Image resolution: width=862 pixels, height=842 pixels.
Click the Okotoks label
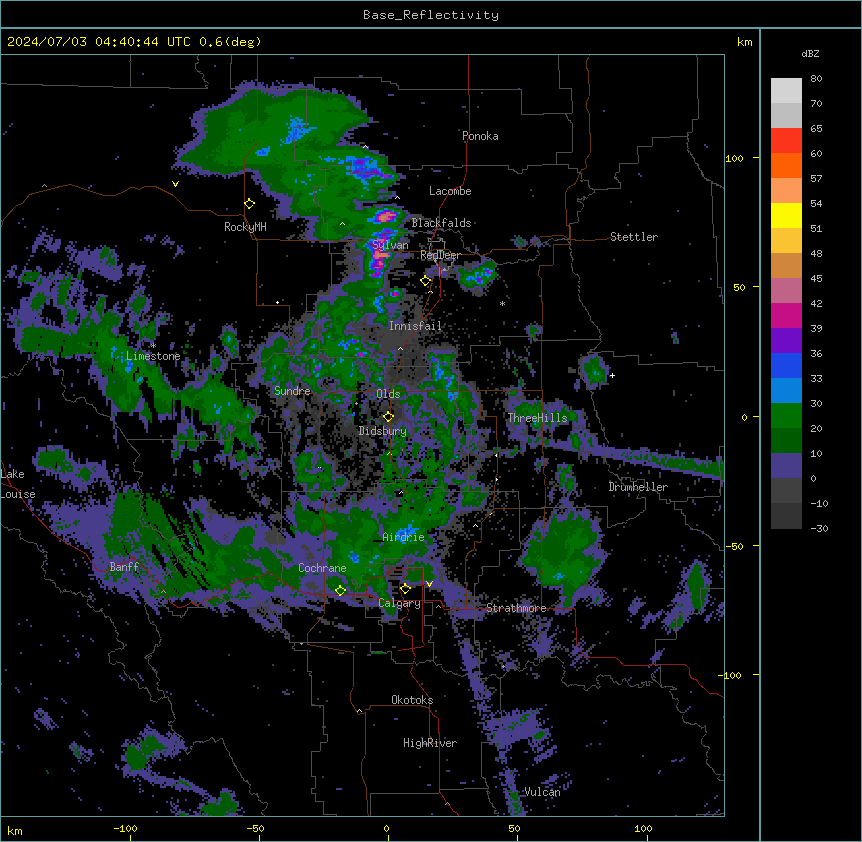[x=412, y=700]
